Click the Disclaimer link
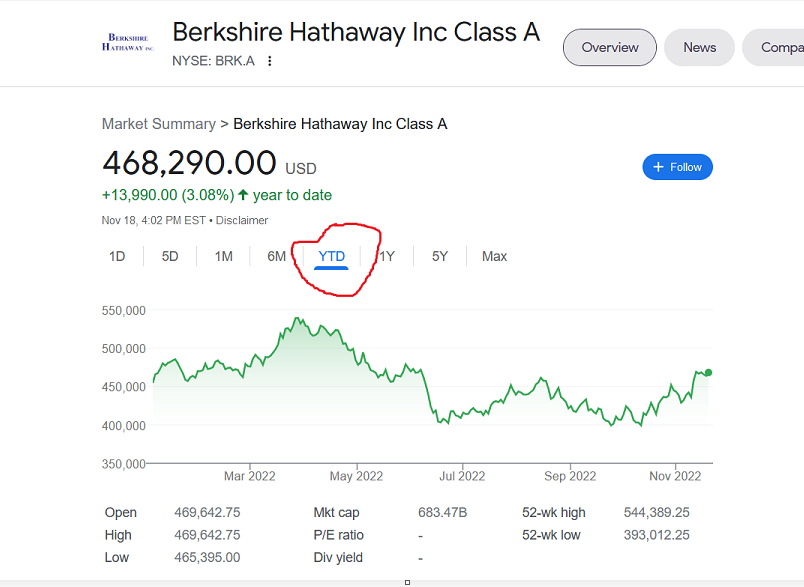The height and width of the screenshot is (587, 804). (242, 220)
